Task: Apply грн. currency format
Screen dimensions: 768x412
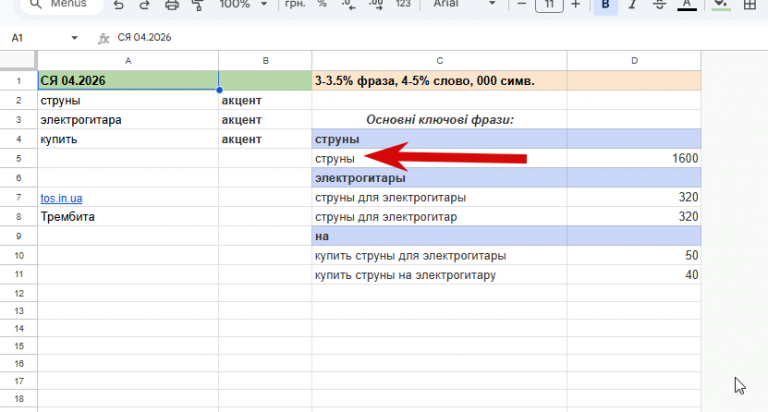Action: (295, 4)
